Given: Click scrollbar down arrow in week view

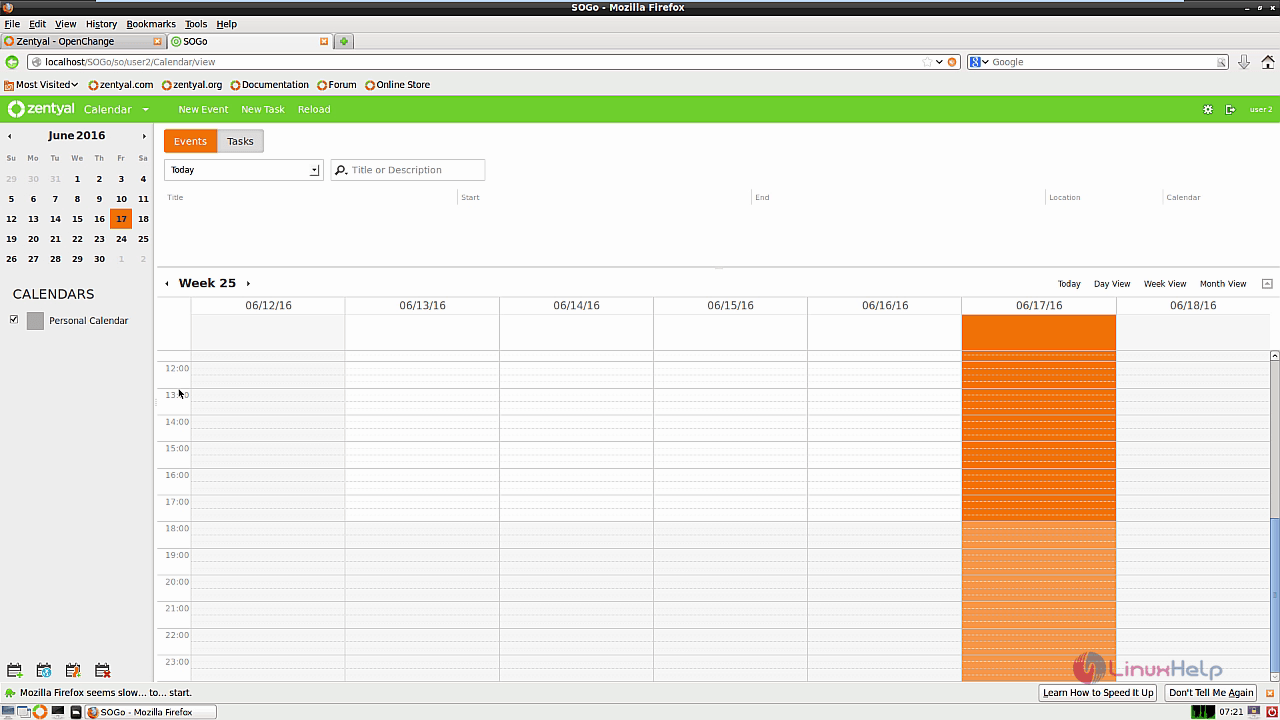Looking at the screenshot, I should pyautogui.click(x=1275, y=677).
